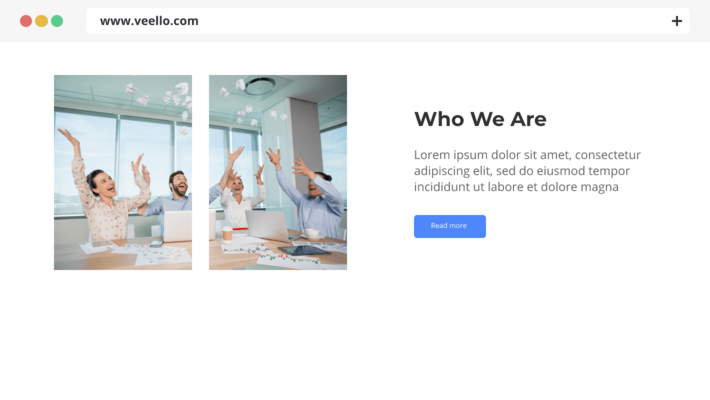Click the blank area of the address bar
This screenshot has height=400, width=710.
click(430, 21)
